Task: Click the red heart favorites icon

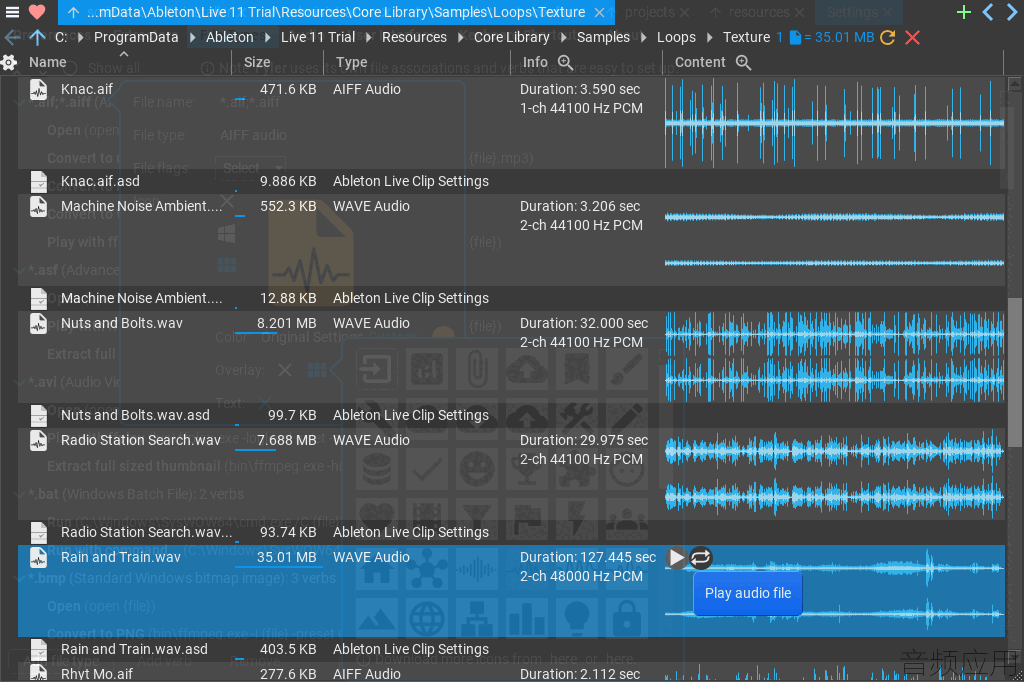Action: tap(37, 12)
